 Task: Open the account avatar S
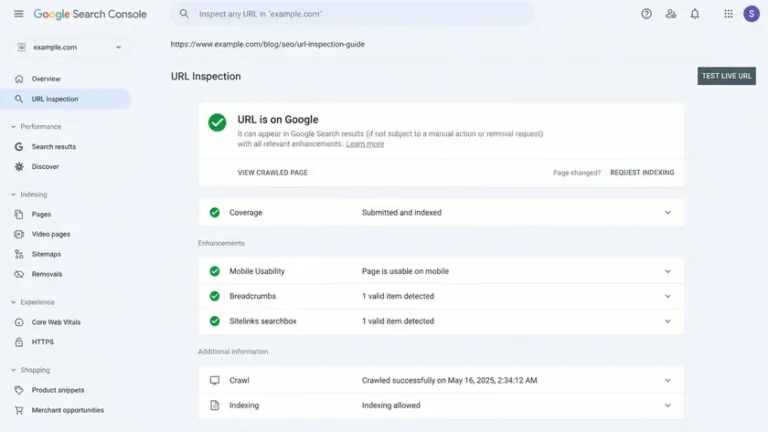[751, 14]
